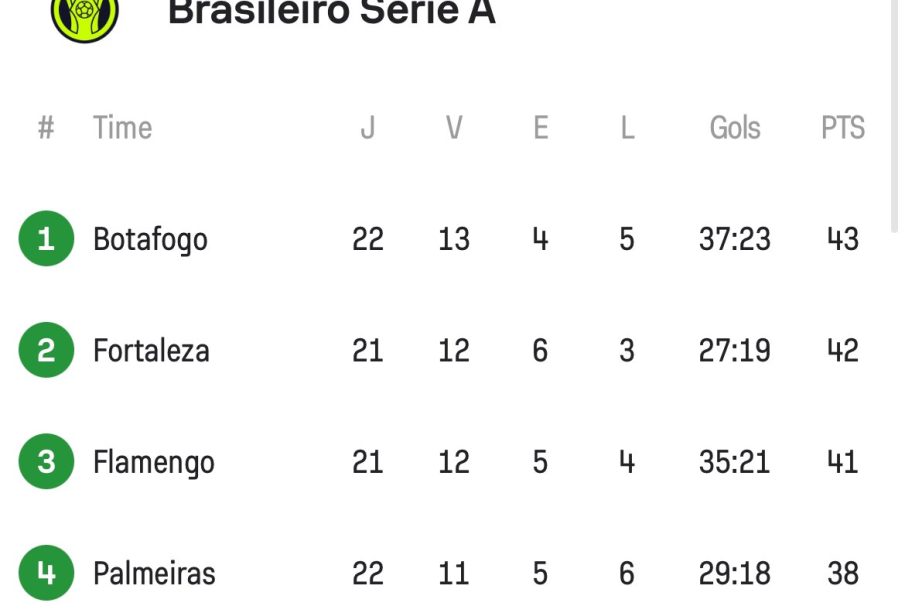Click the green rank 2 badge
Viewport: 905px width, 613px height.
(x=46, y=350)
